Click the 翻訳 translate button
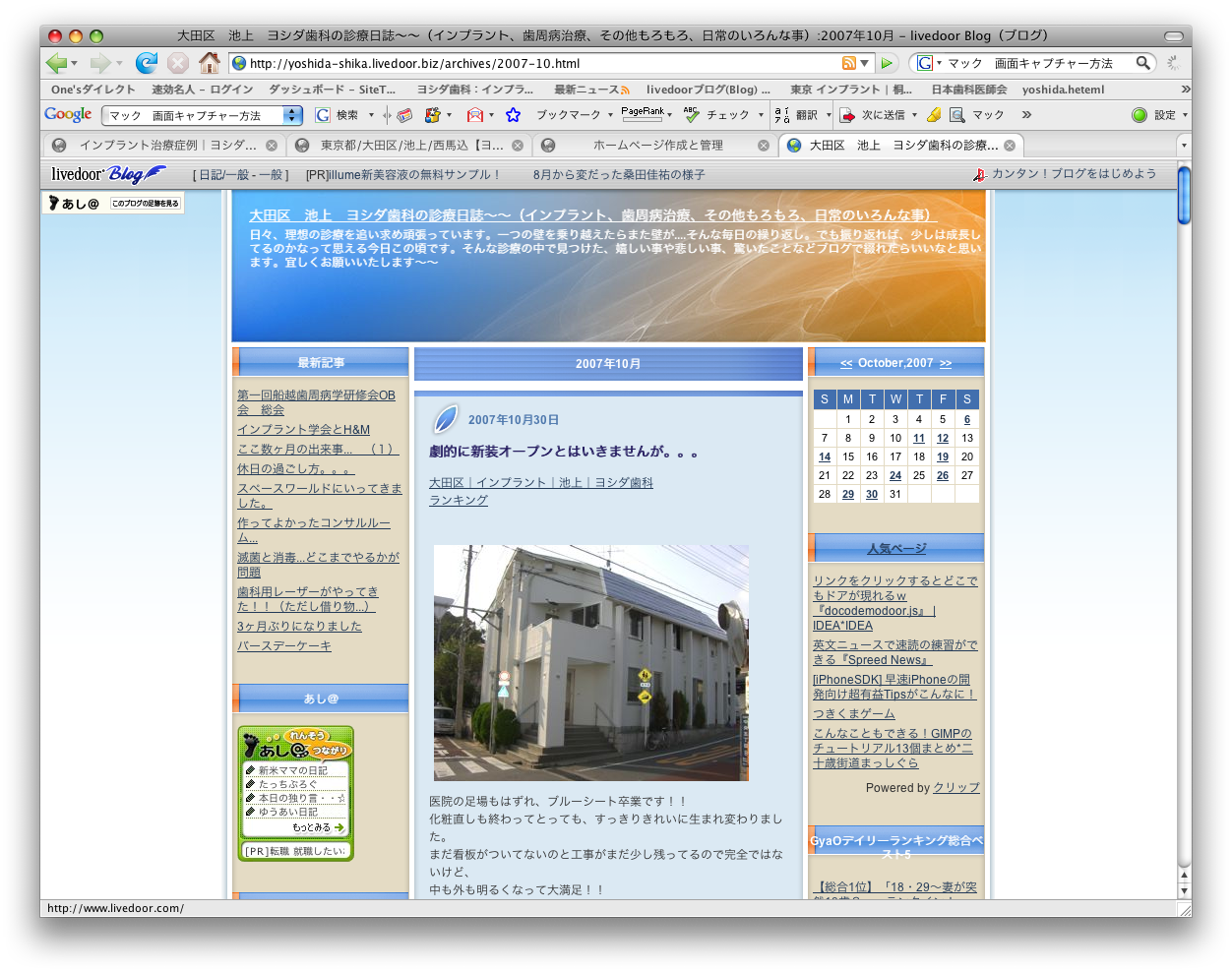 [796, 115]
